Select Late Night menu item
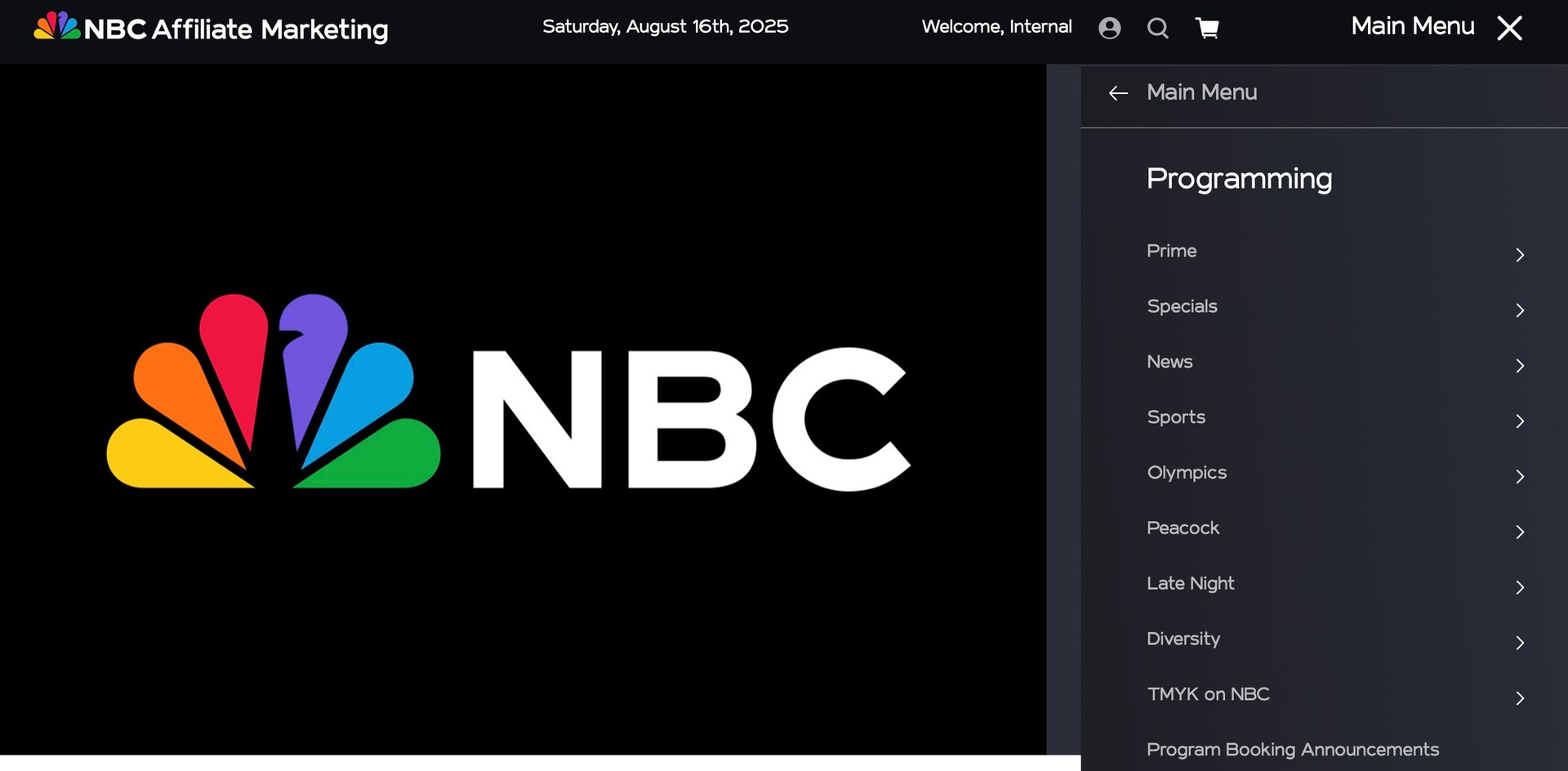Image resolution: width=1568 pixels, height=771 pixels. pos(1190,583)
